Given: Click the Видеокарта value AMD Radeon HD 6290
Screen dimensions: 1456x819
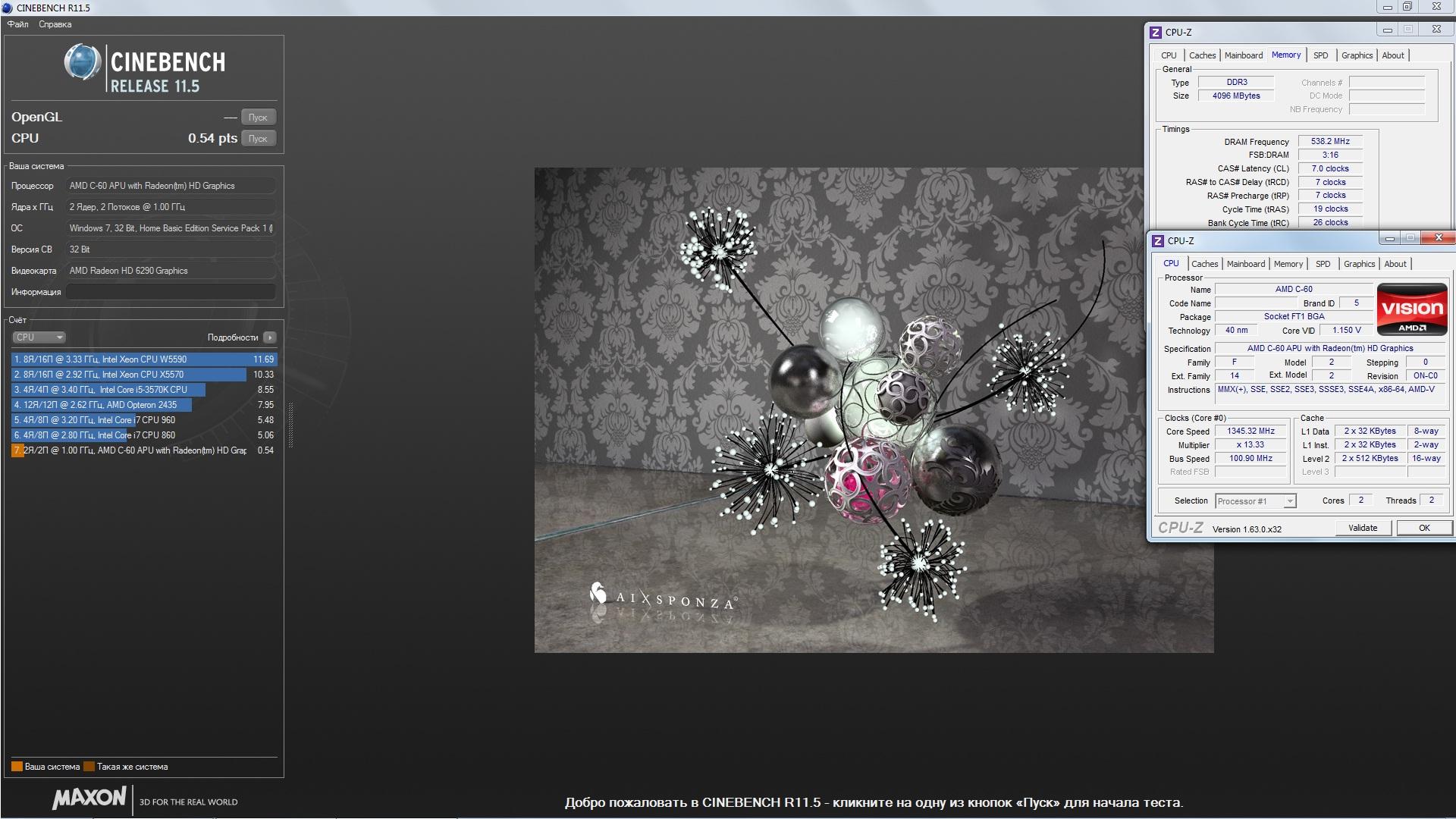Looking at the screenshot, I should pyautogui.click(x=171, y=271).
